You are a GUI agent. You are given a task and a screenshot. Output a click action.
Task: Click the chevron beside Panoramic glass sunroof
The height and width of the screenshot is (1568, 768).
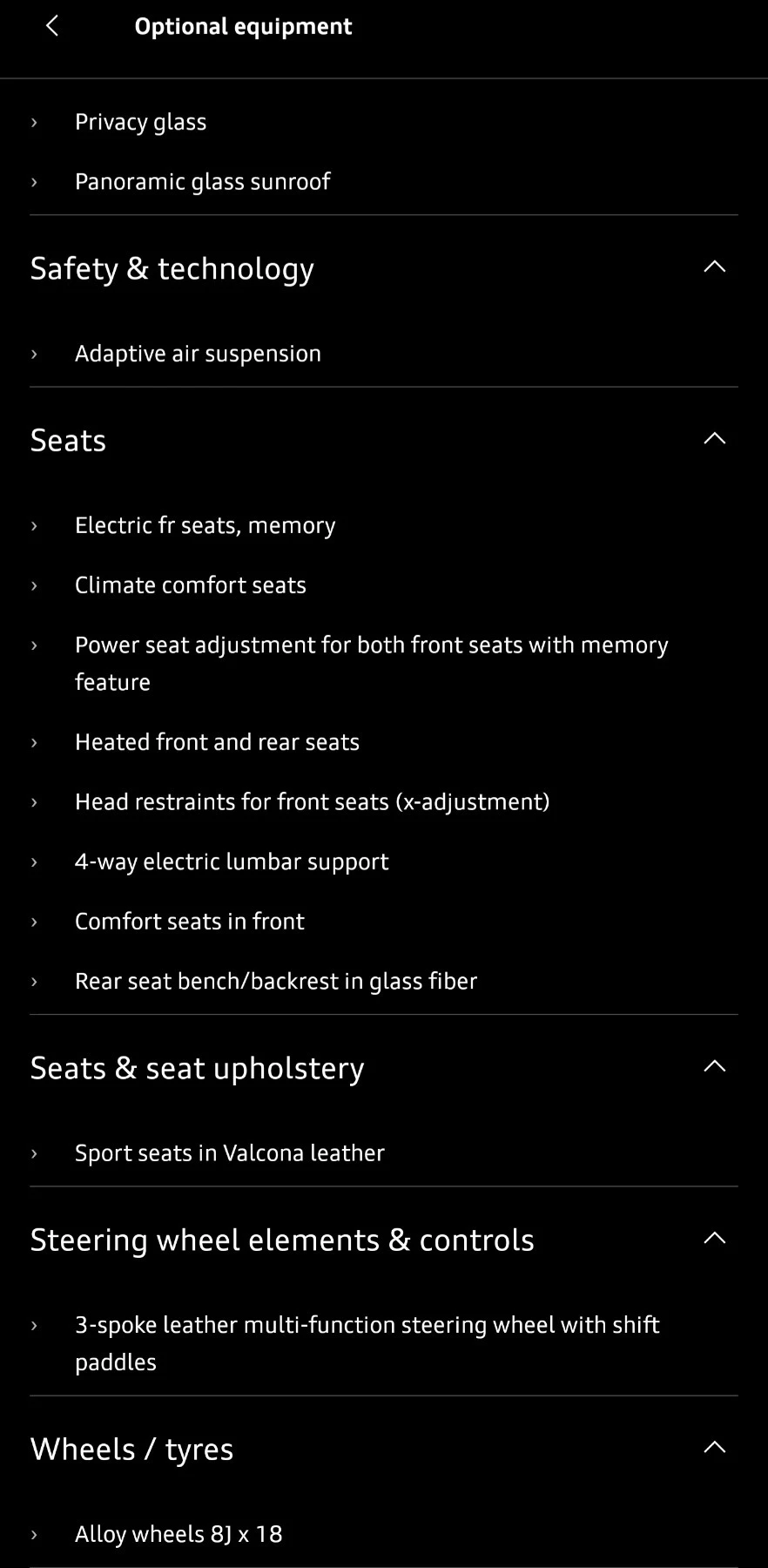point(34,181)
